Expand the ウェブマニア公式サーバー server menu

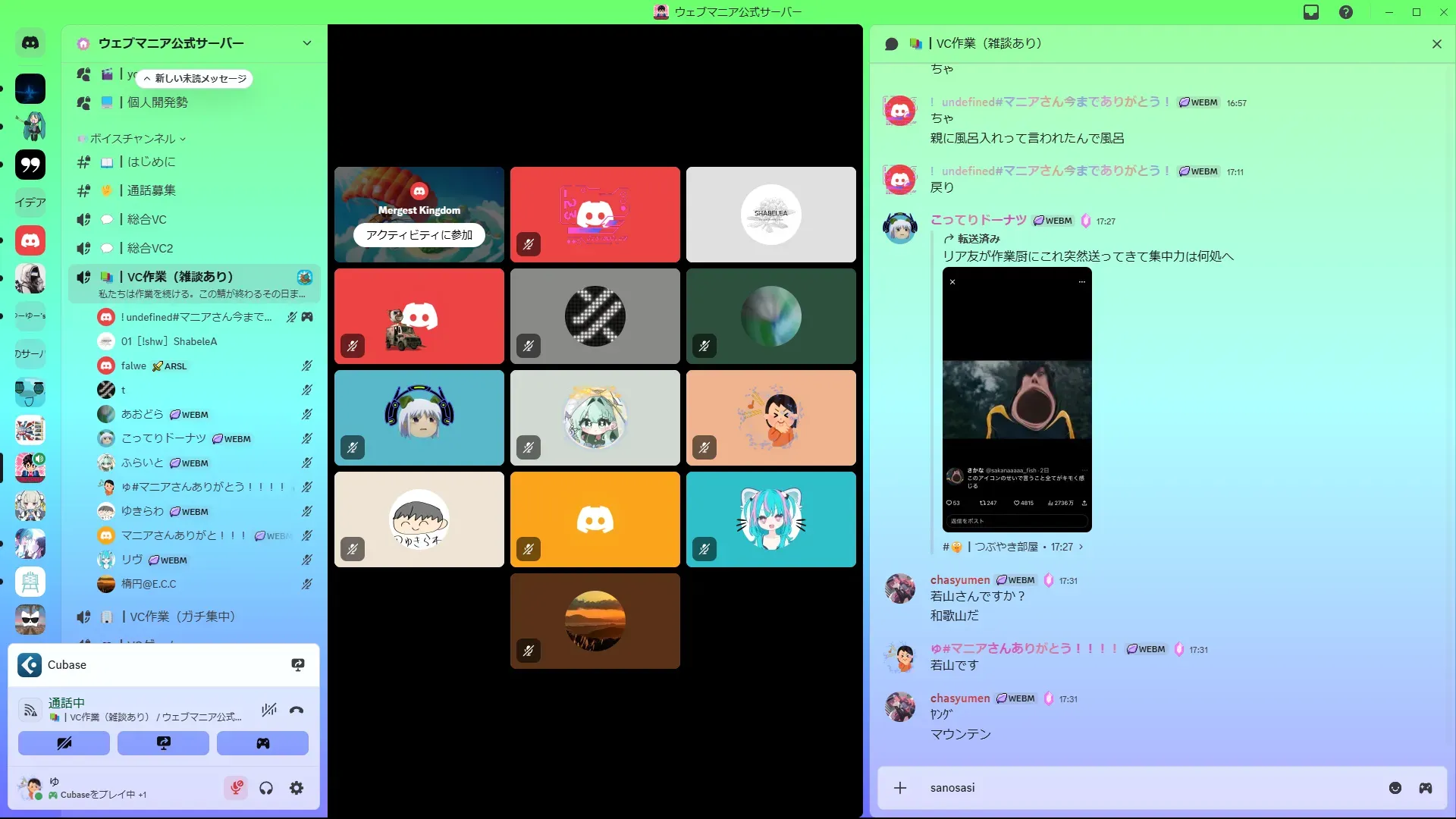coord(306,43)
